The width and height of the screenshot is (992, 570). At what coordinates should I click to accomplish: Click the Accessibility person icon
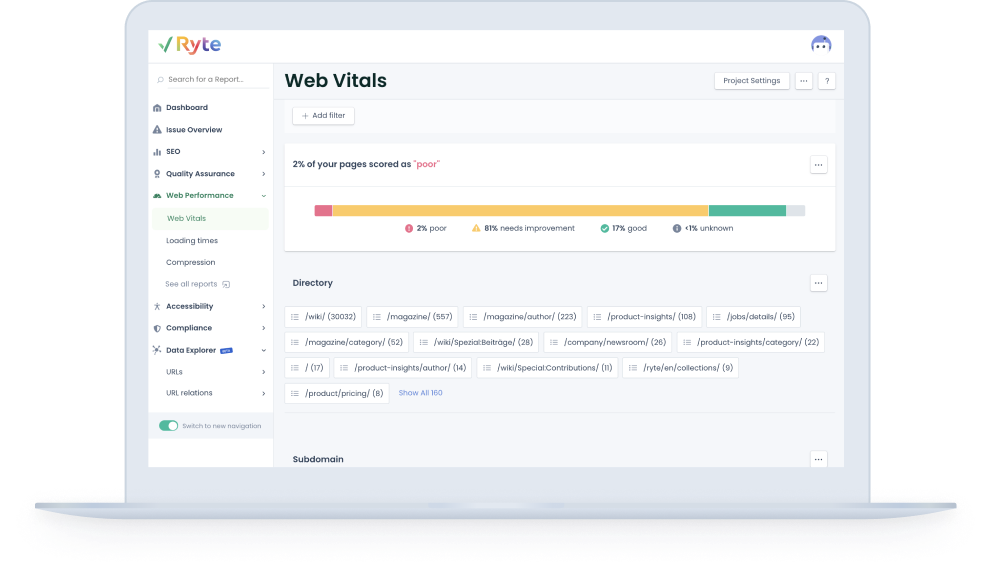pos(157,306)
